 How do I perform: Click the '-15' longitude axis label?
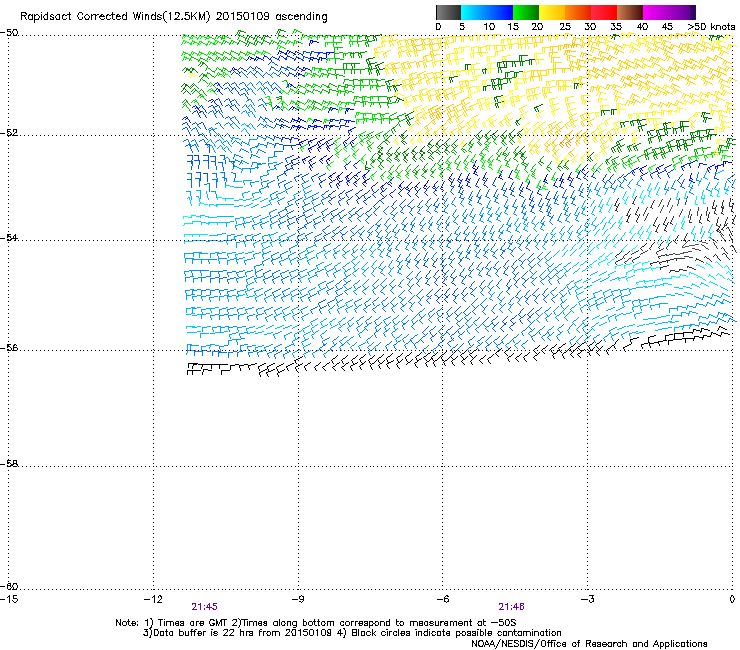click(9, 599)
